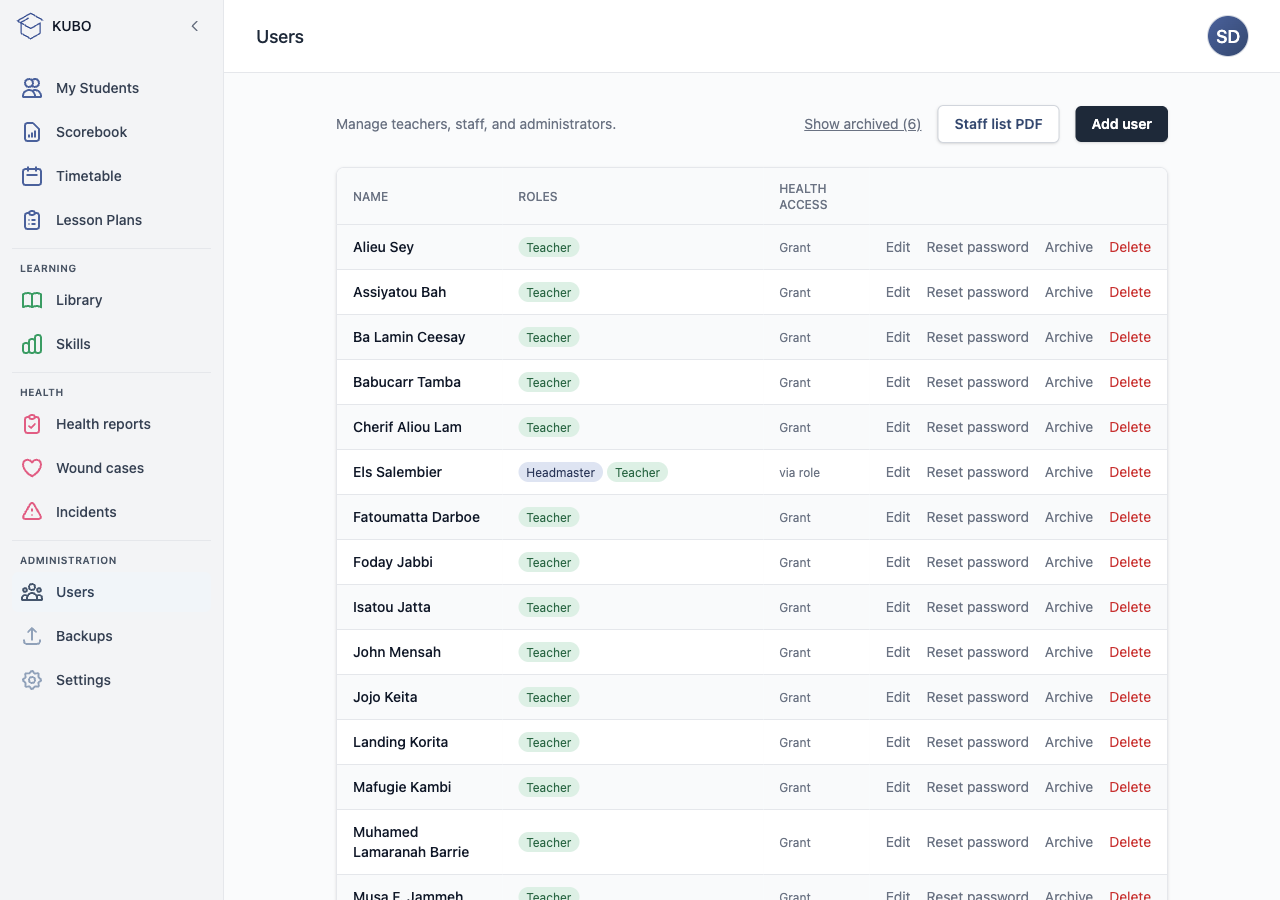Select the Timetable calendar icon

[x=32, y=176]
